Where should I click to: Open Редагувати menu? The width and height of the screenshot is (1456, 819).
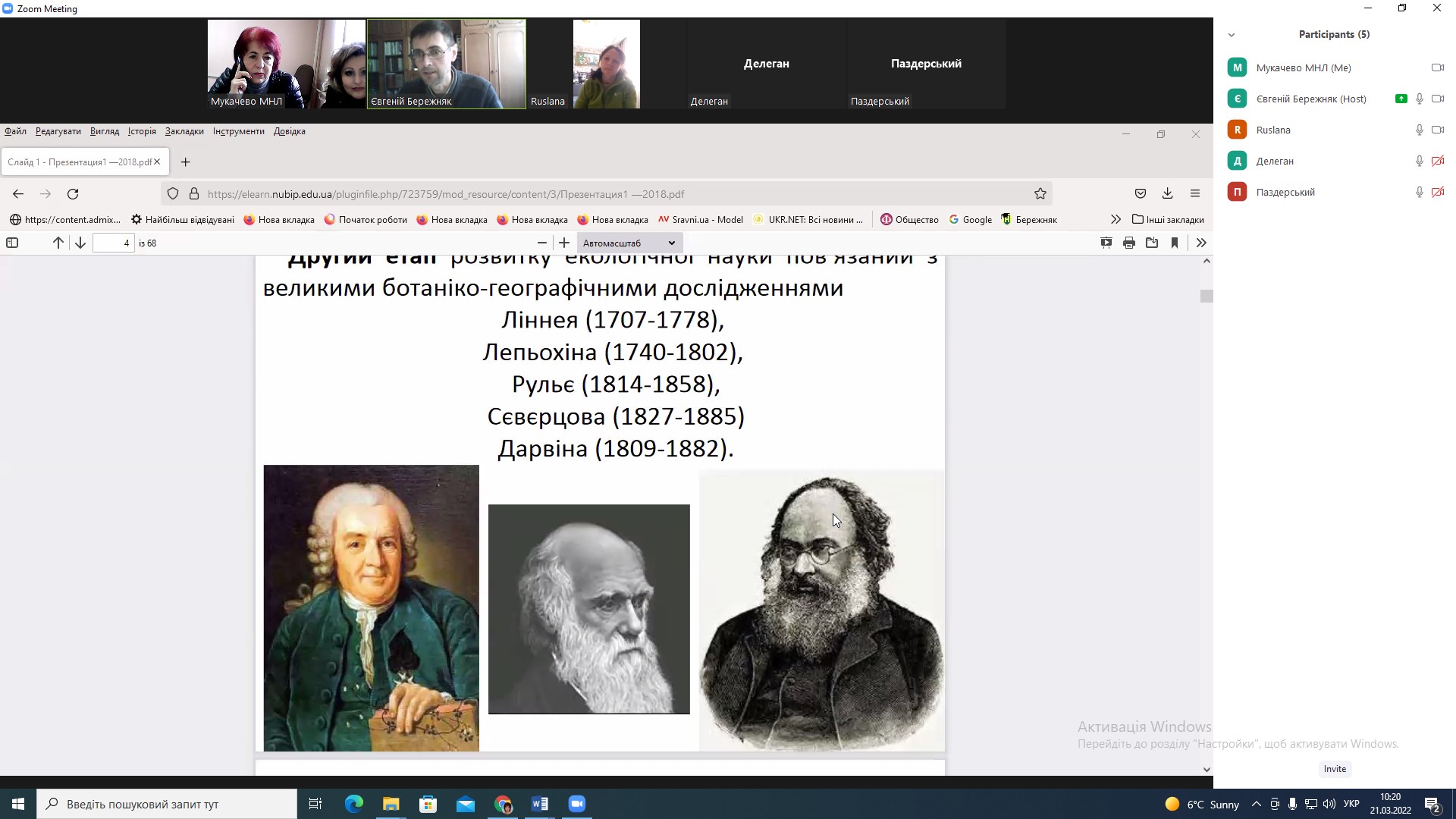pos(58,131)
